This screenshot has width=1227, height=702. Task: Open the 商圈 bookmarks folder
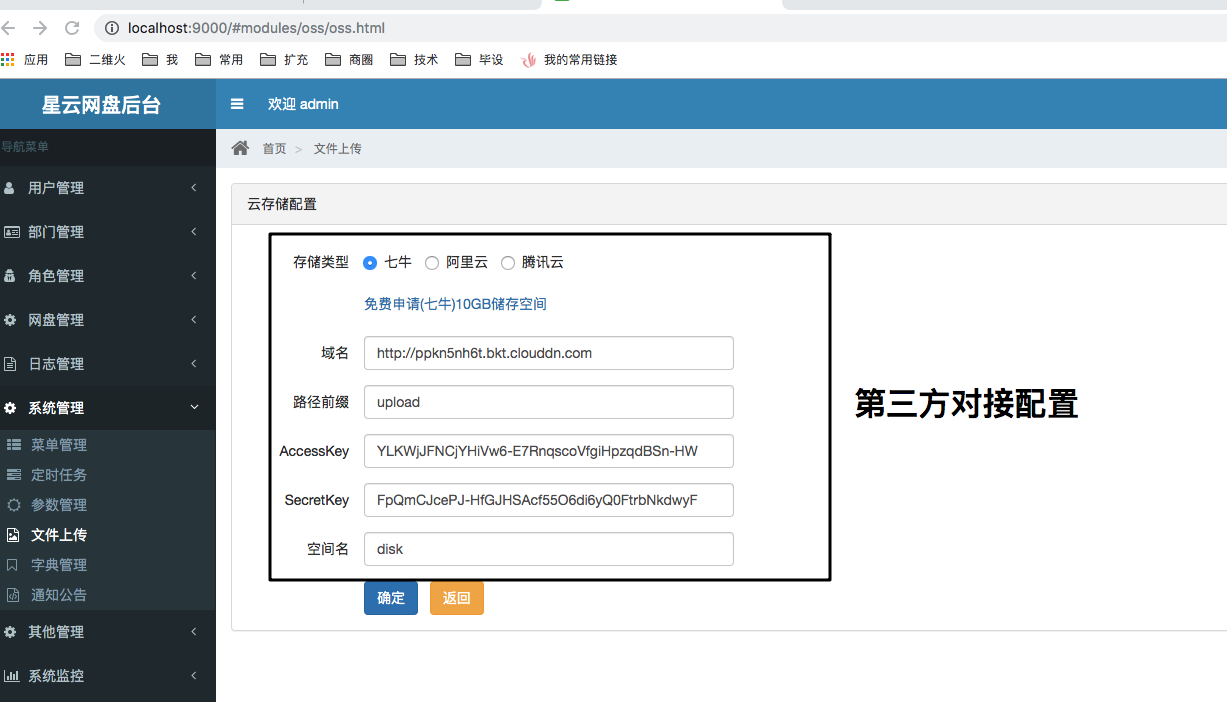(x=349, y=60)
